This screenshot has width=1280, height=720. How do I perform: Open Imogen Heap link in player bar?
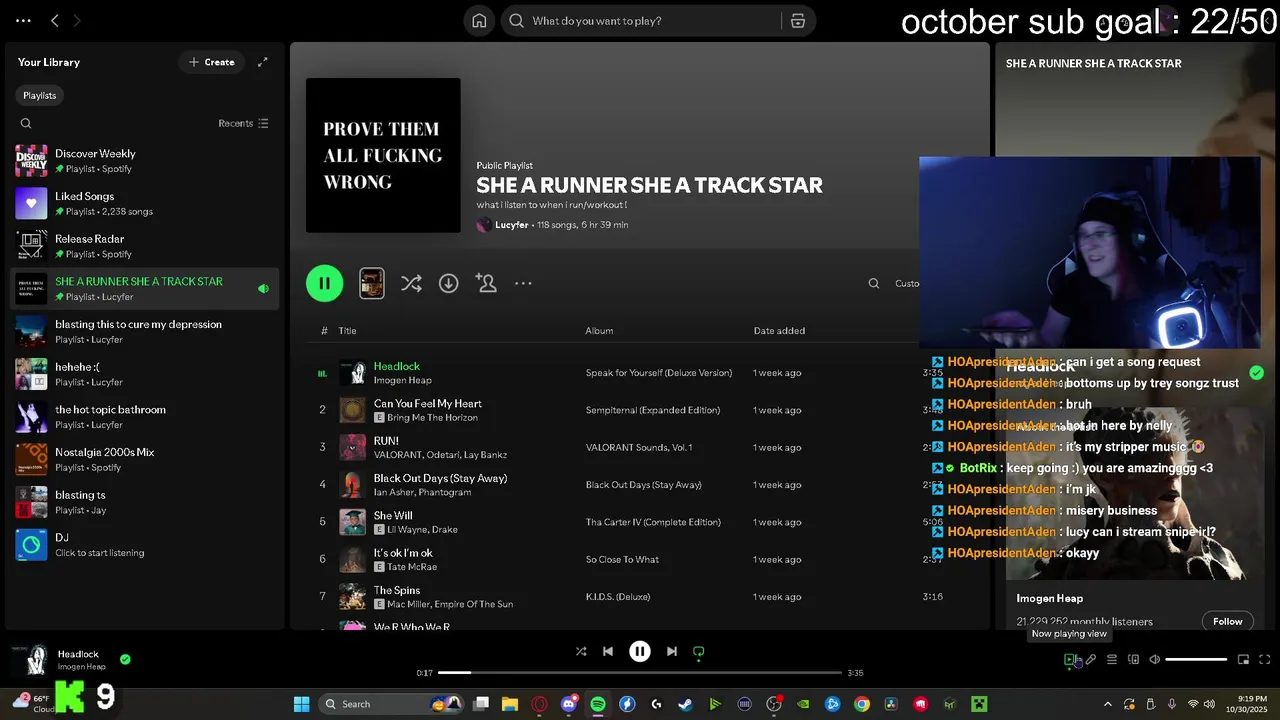81,667
